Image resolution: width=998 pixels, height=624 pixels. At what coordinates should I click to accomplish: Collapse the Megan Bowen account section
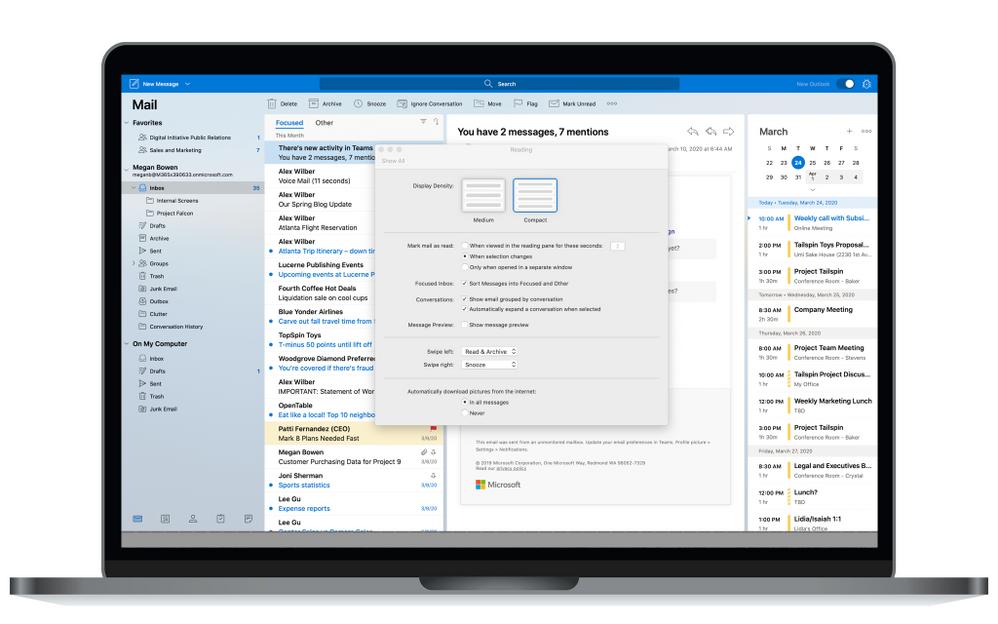(127, 169)
